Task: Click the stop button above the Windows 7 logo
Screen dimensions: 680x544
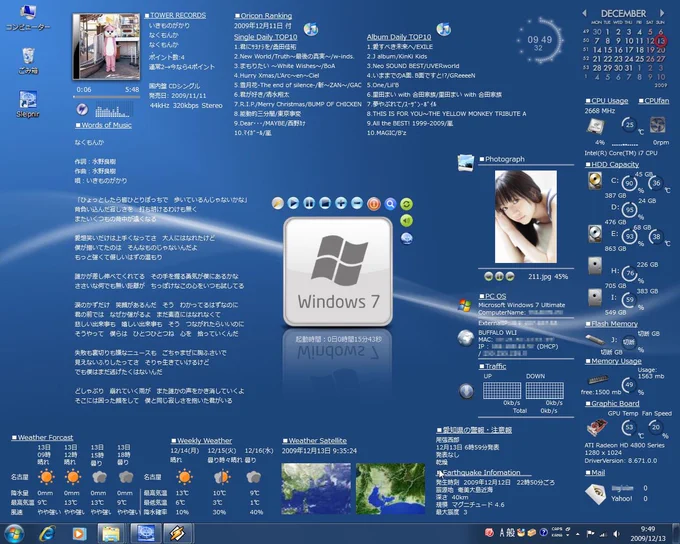Action: pyautogui.click(x=325, y=203)
